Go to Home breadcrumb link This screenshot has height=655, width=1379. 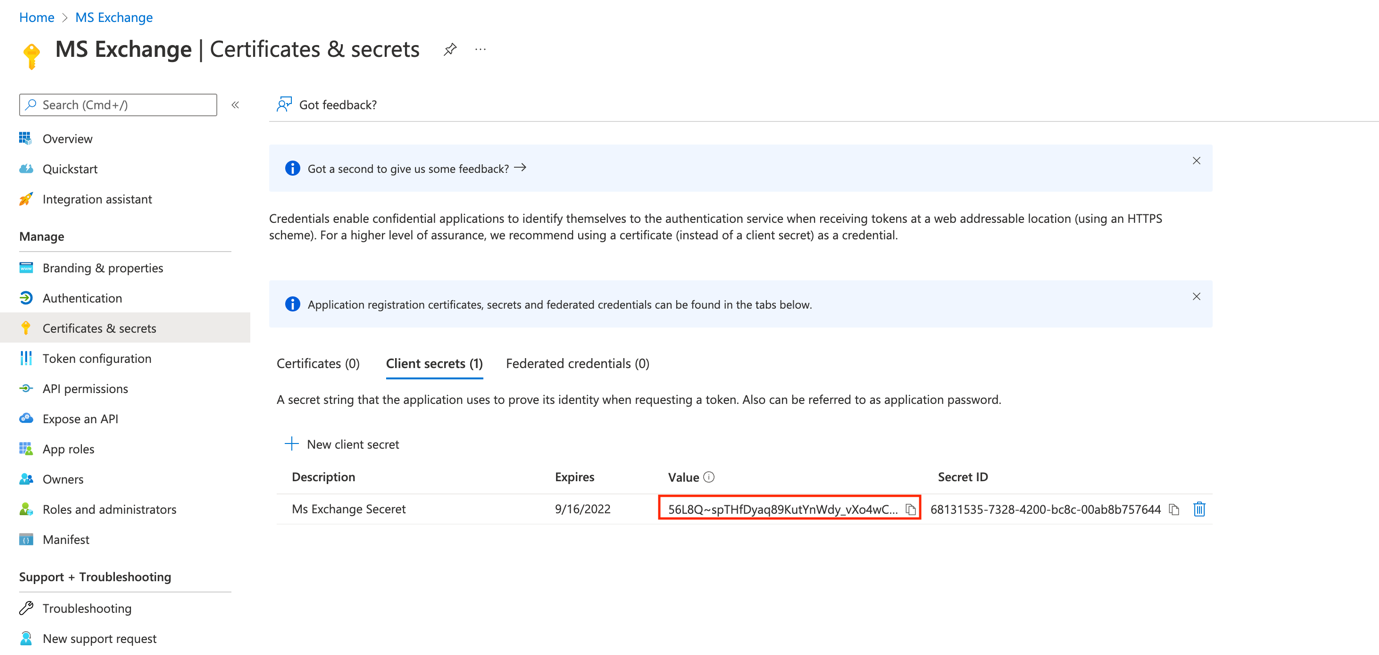coord(37,17)
